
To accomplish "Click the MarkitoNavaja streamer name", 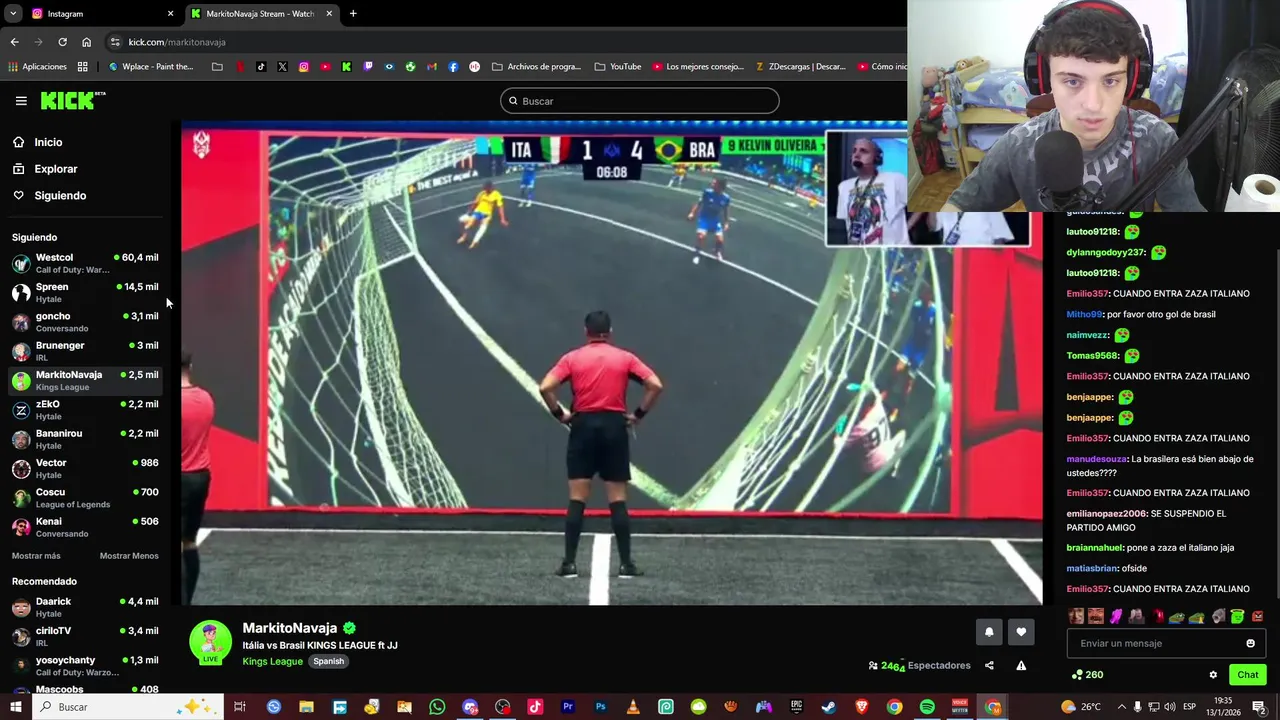I will pos(290,628).
